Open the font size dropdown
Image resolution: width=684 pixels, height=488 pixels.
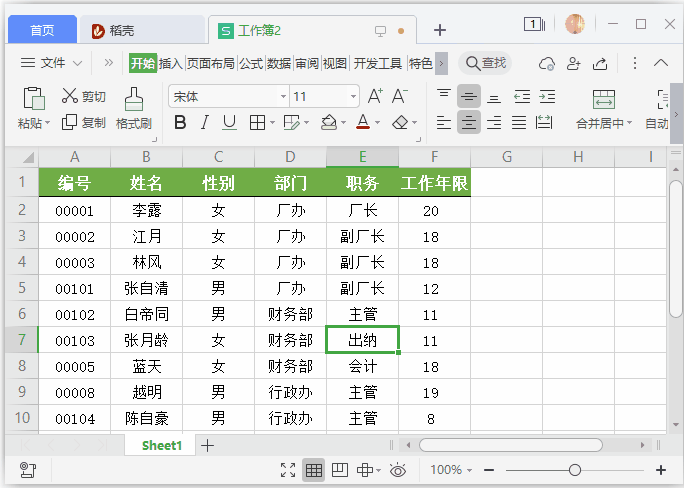(353, 96)
